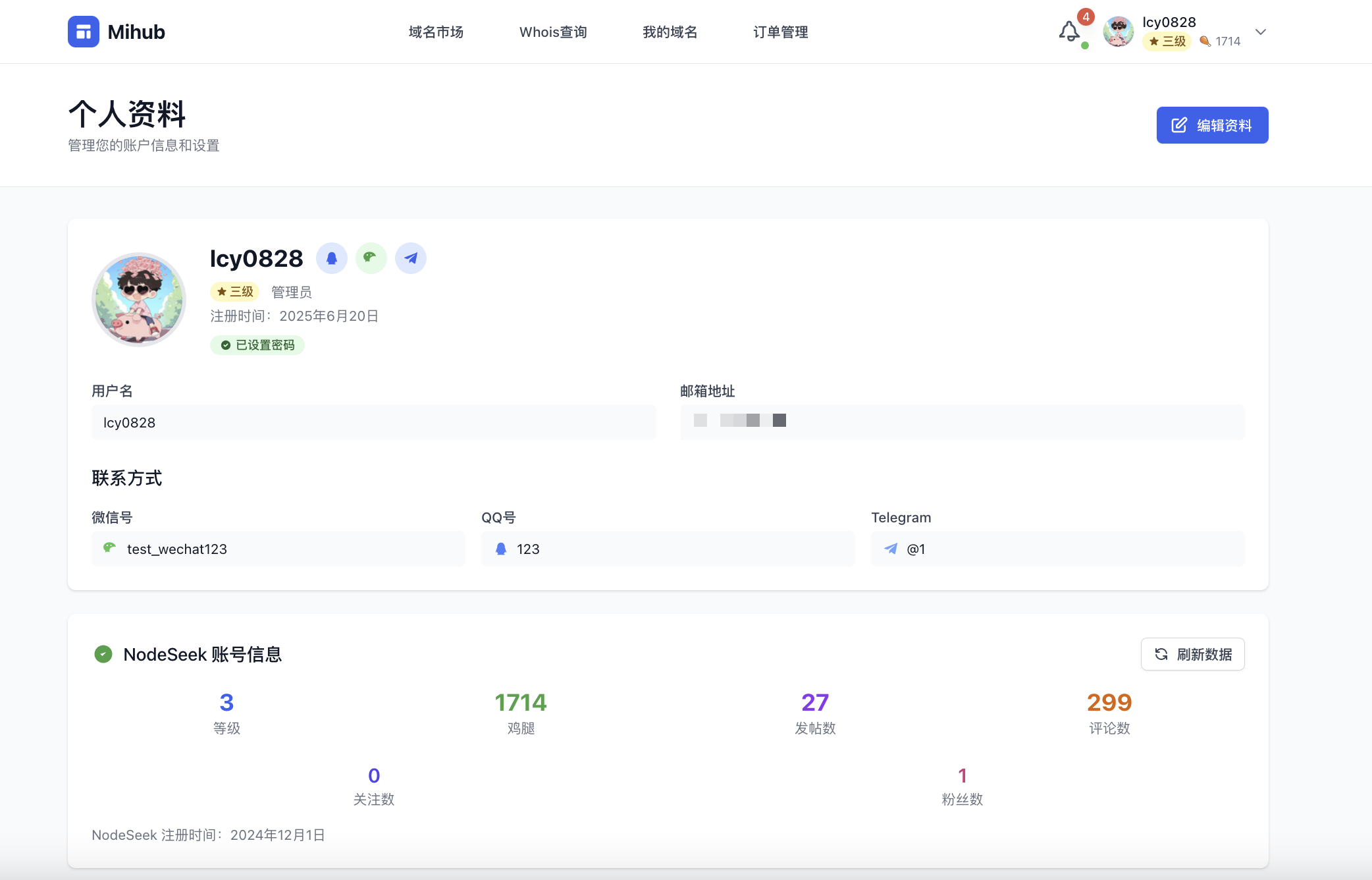Click the green NodeSeek verified check icon
Viewport: 1372px width, 880px height.
coord(103,654)
